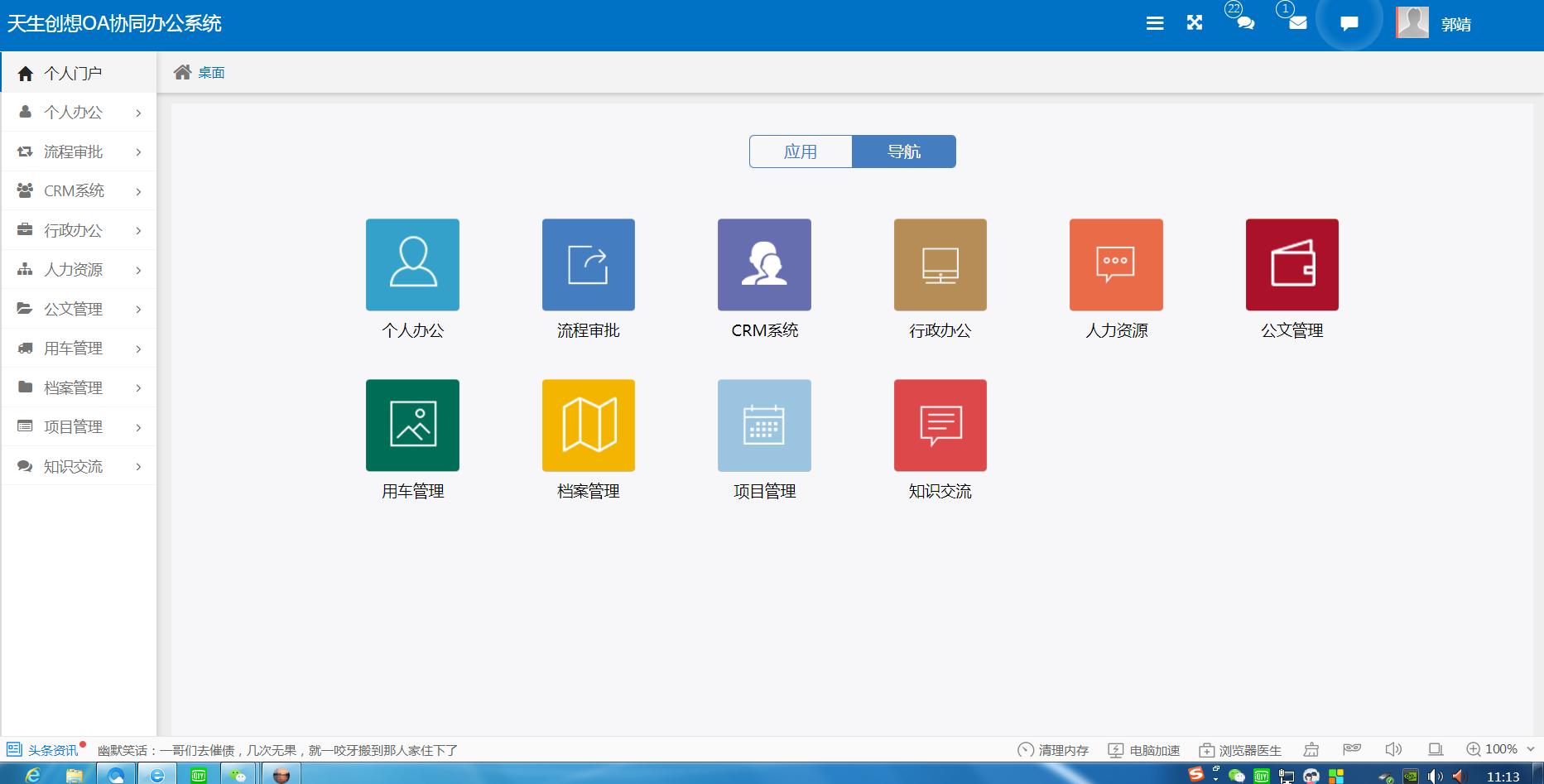Image resolution: width=1544 pixels, height=784 pixels.
Task: Click the fullscreen expand icon in header
Action: (1194, 22)
